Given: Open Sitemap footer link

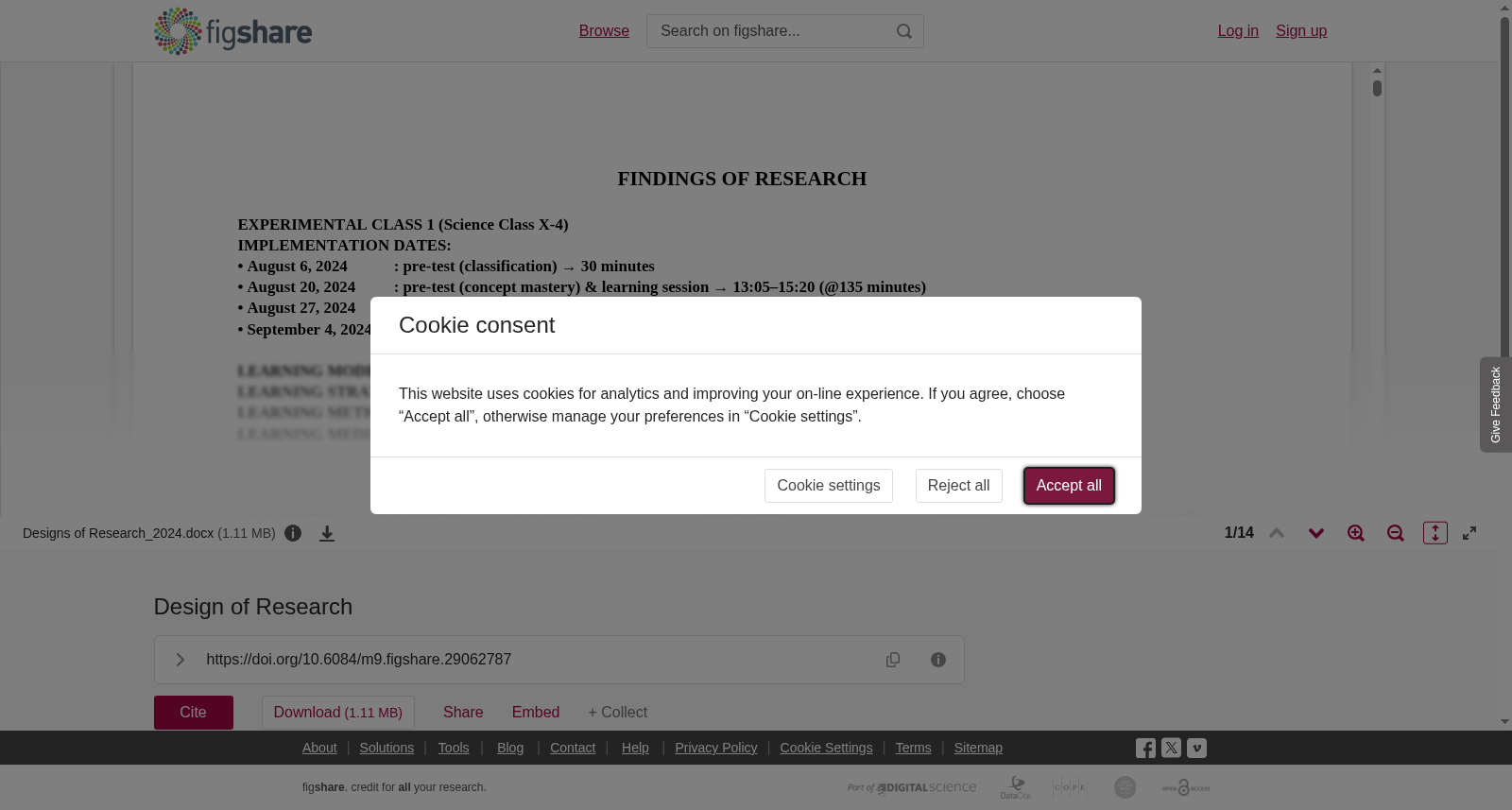Looking at the screenshot, I should (978, 748).
